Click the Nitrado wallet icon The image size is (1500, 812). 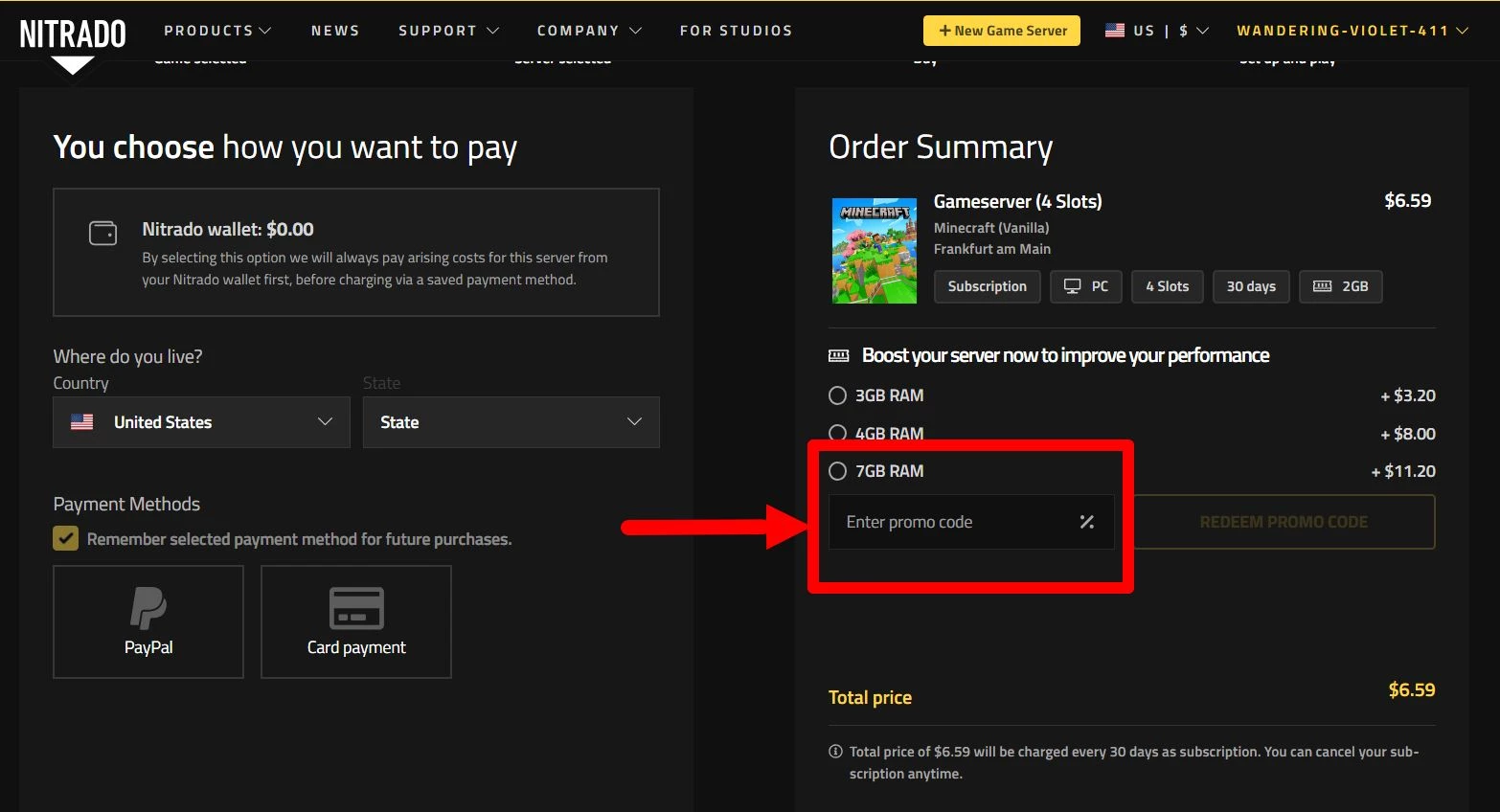tap(102, 233)
